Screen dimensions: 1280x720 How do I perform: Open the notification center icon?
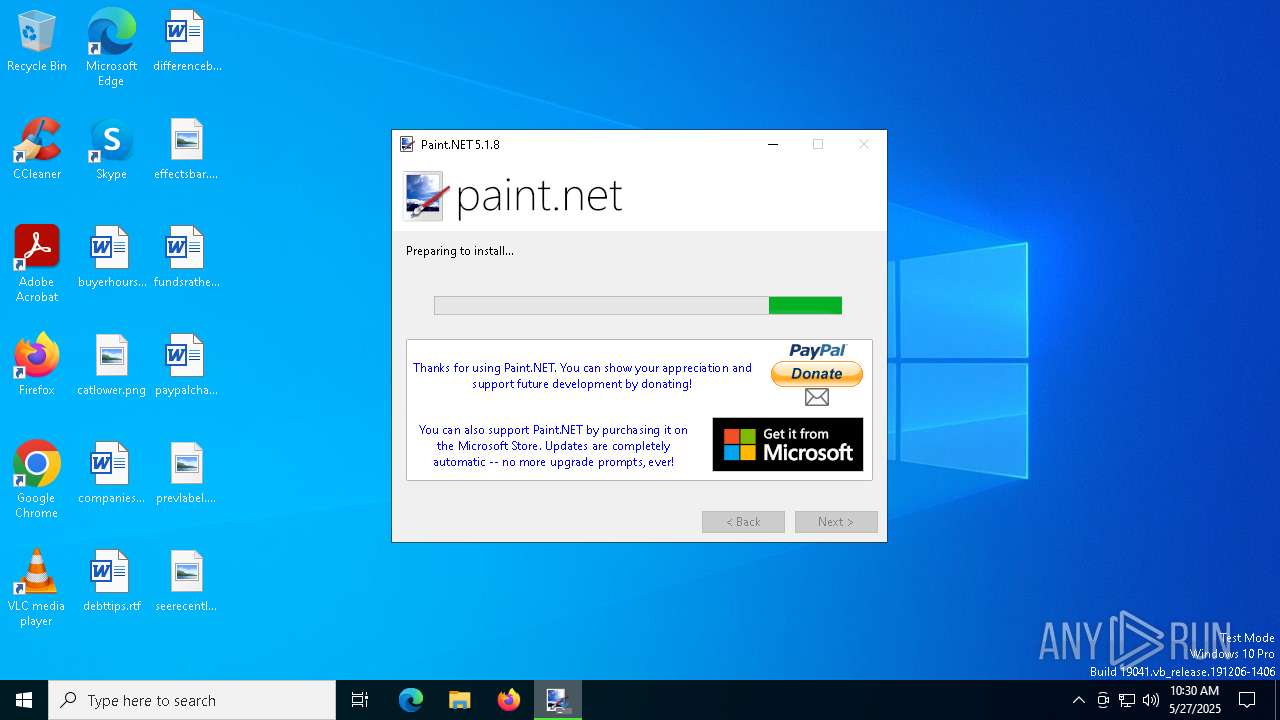(1248, 700)
